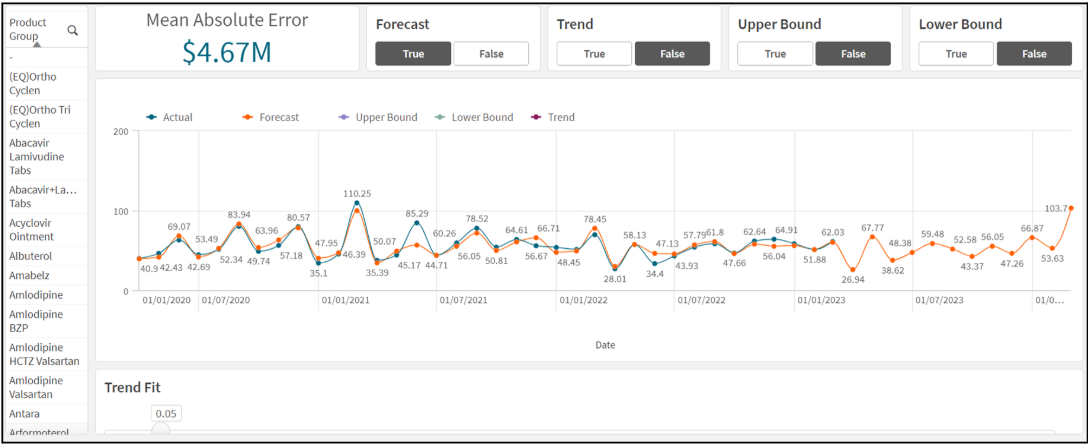
Task: Set Forecast toggle to False
Action: 491,53
